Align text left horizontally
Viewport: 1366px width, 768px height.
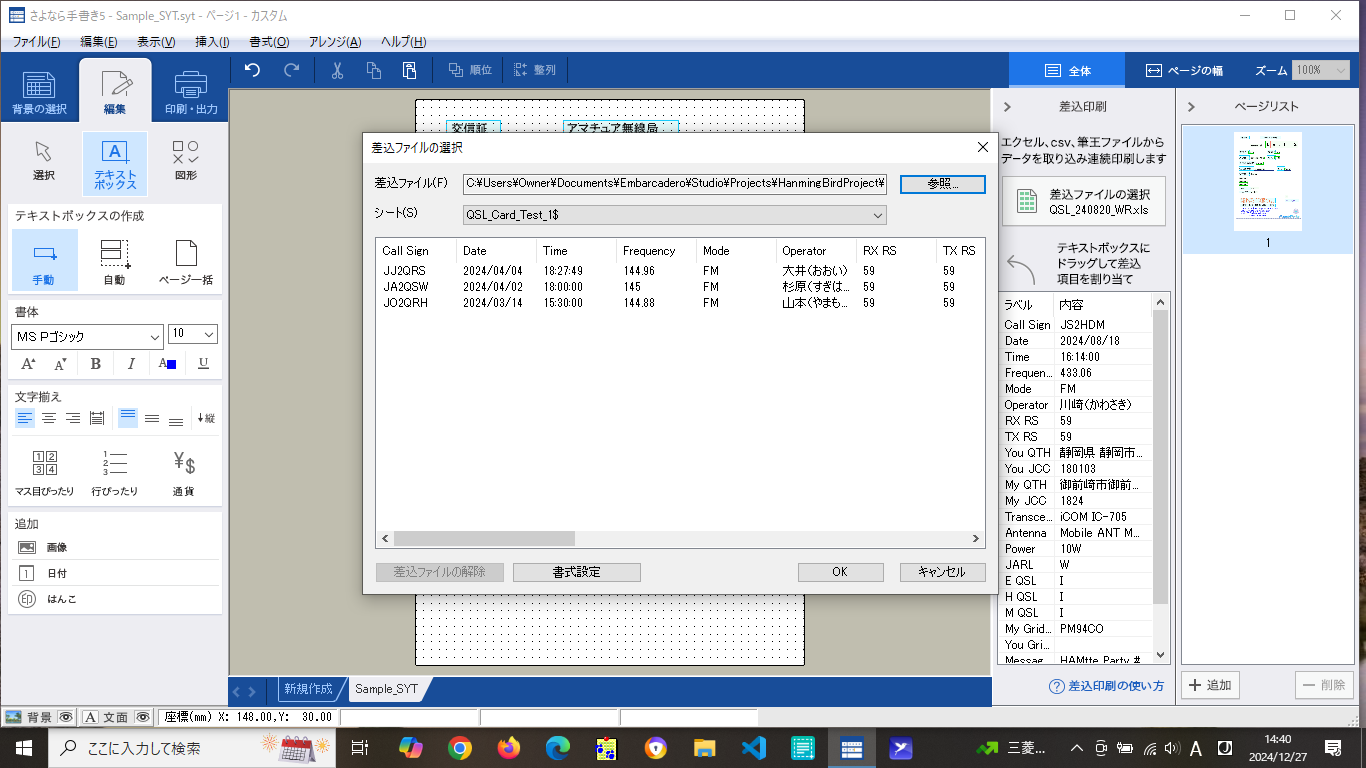(x=25, y=418)
